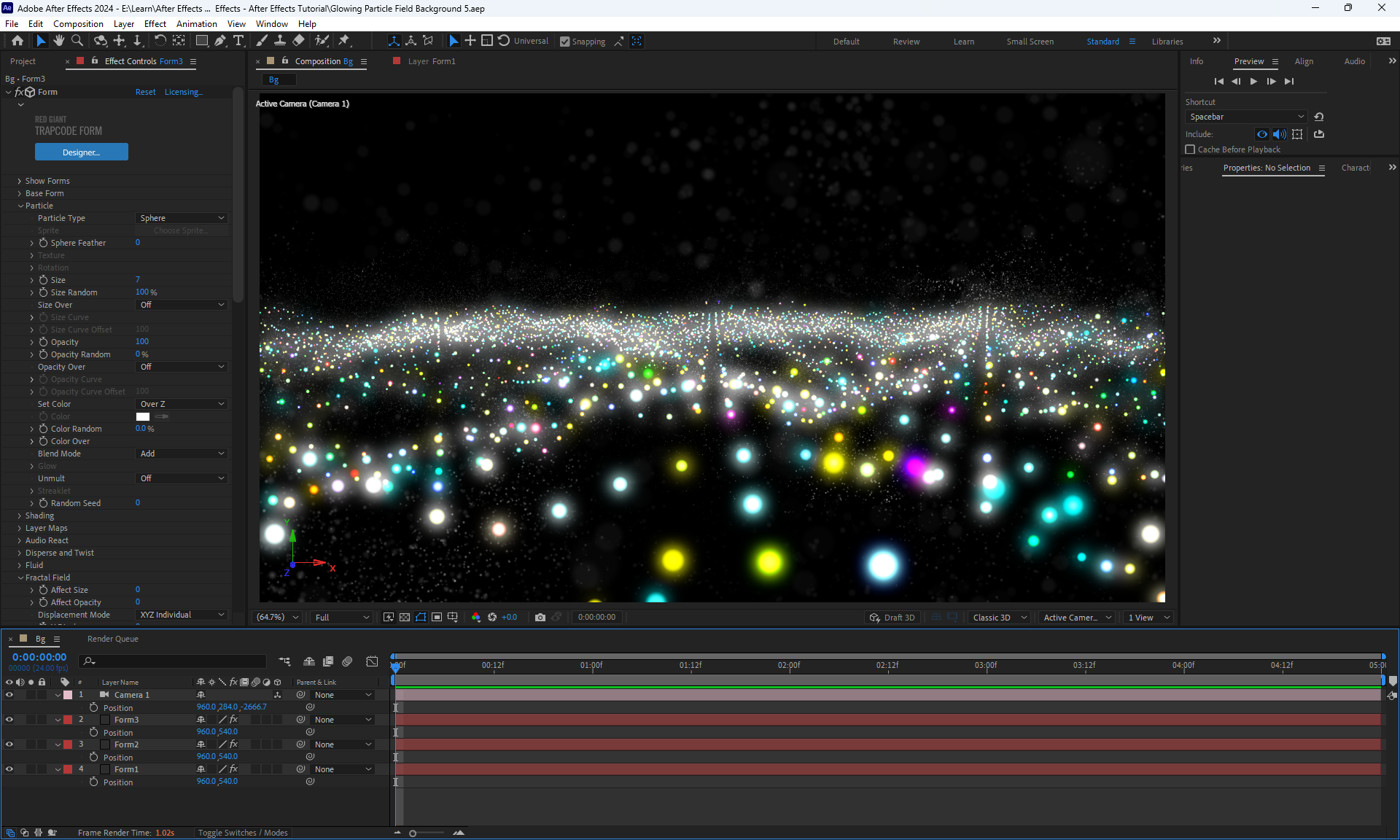
Task: Select the Hand tool
Action: (59, 41)
